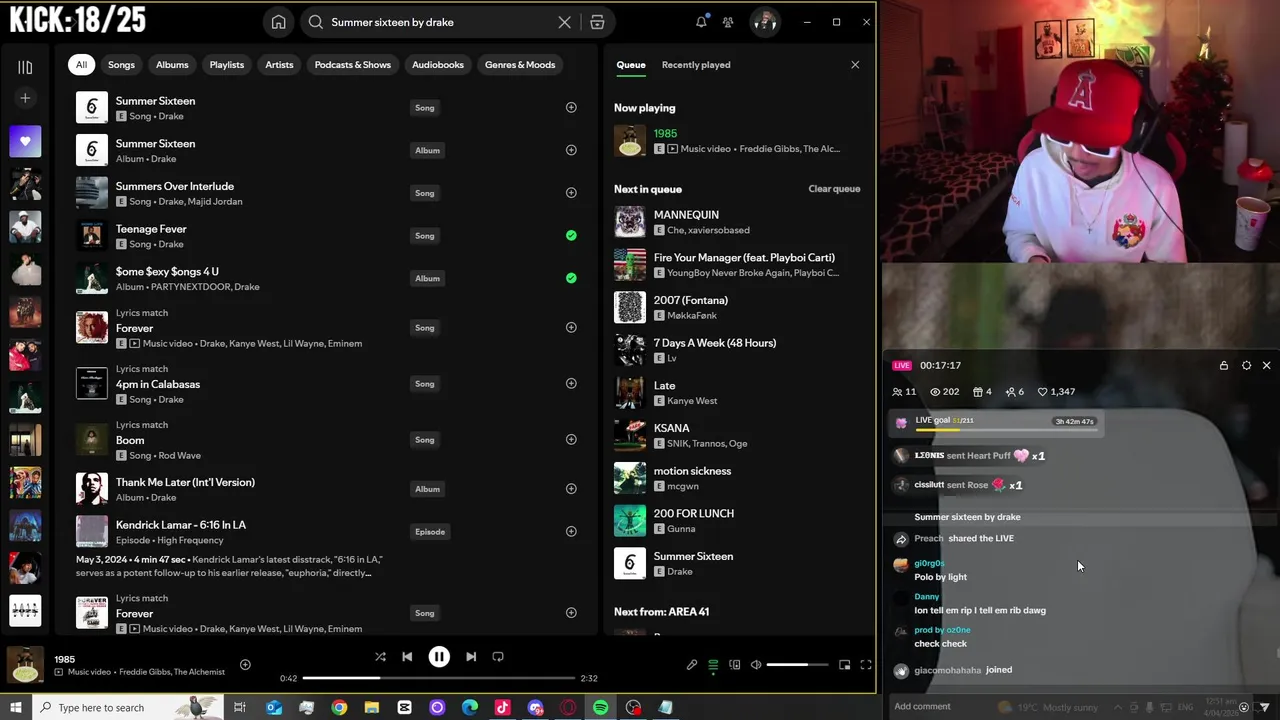Collapse Your Library sidebar icon
This screenshot has height=720, width=1280.
pyautogui.click(x=25, y=67)
